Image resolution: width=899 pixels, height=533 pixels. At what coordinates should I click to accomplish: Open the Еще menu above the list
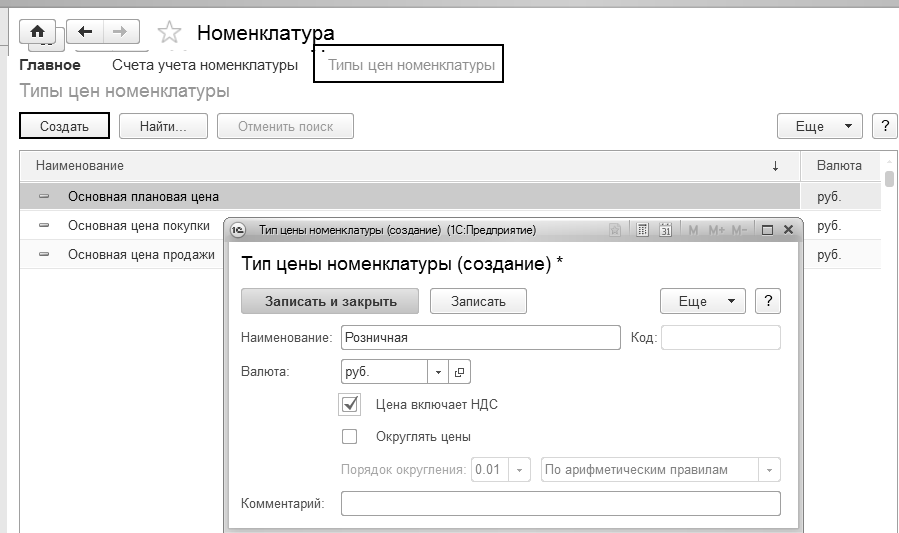click(820, 126)
